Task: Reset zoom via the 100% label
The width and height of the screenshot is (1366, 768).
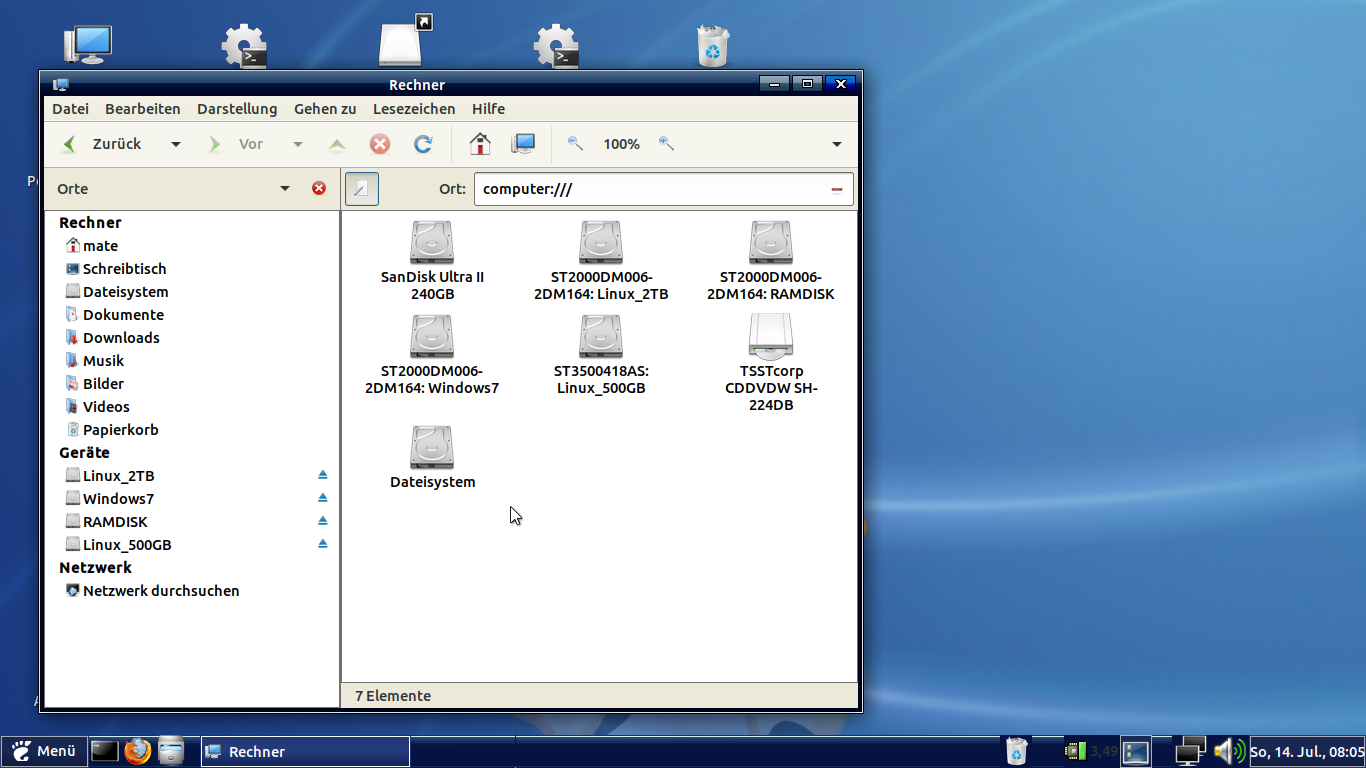Action: tap(621, 144)
